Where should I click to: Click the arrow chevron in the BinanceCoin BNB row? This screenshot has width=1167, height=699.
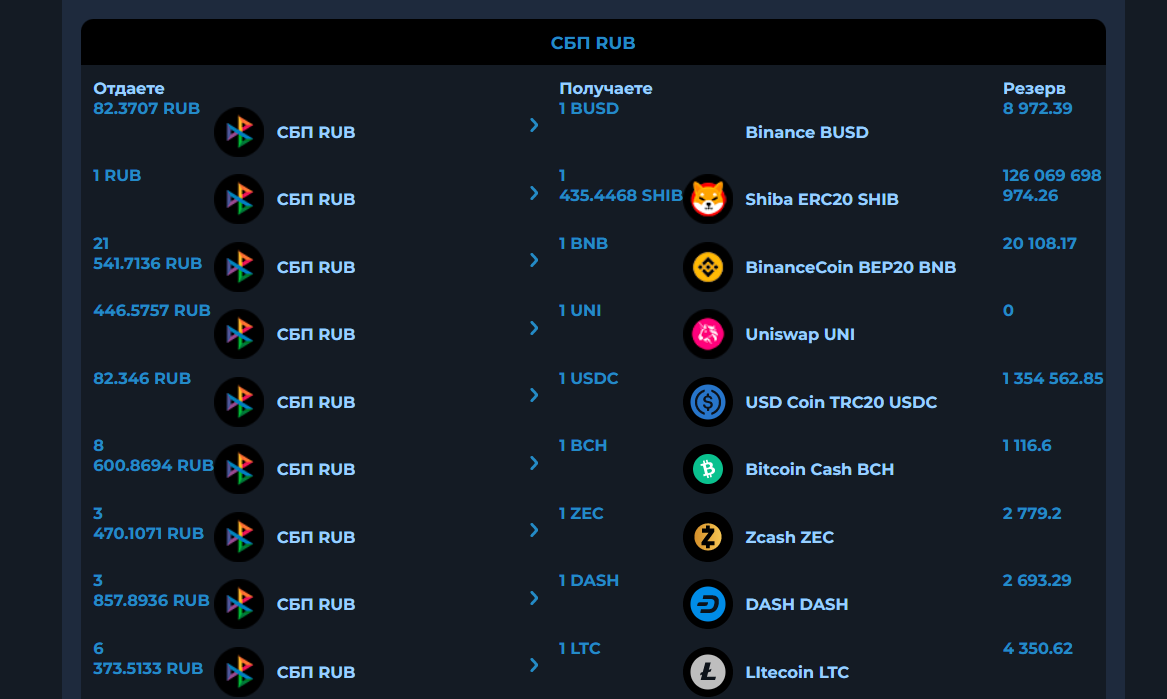pos(534,260)
